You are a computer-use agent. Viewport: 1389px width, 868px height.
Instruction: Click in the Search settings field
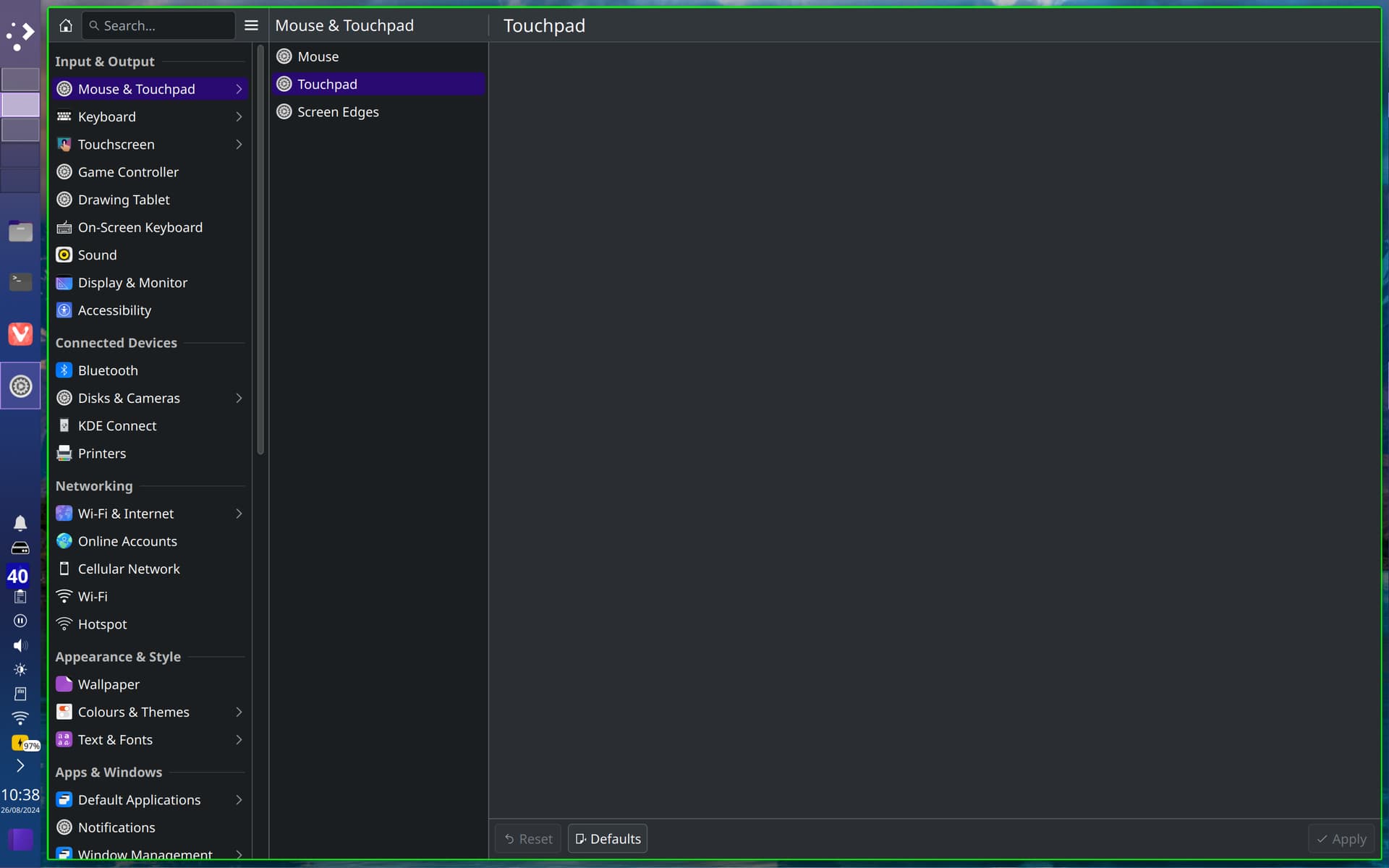coord(158,25)
